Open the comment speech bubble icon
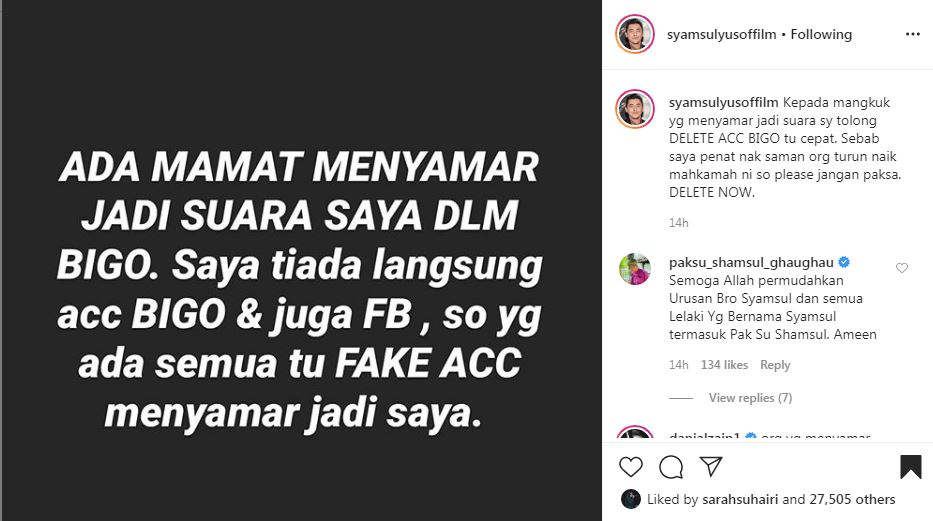The height and width of the screenshot is (521, 933). (671, 467)
